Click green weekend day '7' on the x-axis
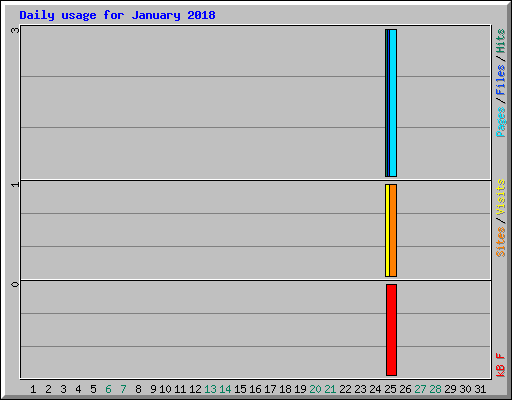Viewport: 512px width, 400px height. coord(123,389)
